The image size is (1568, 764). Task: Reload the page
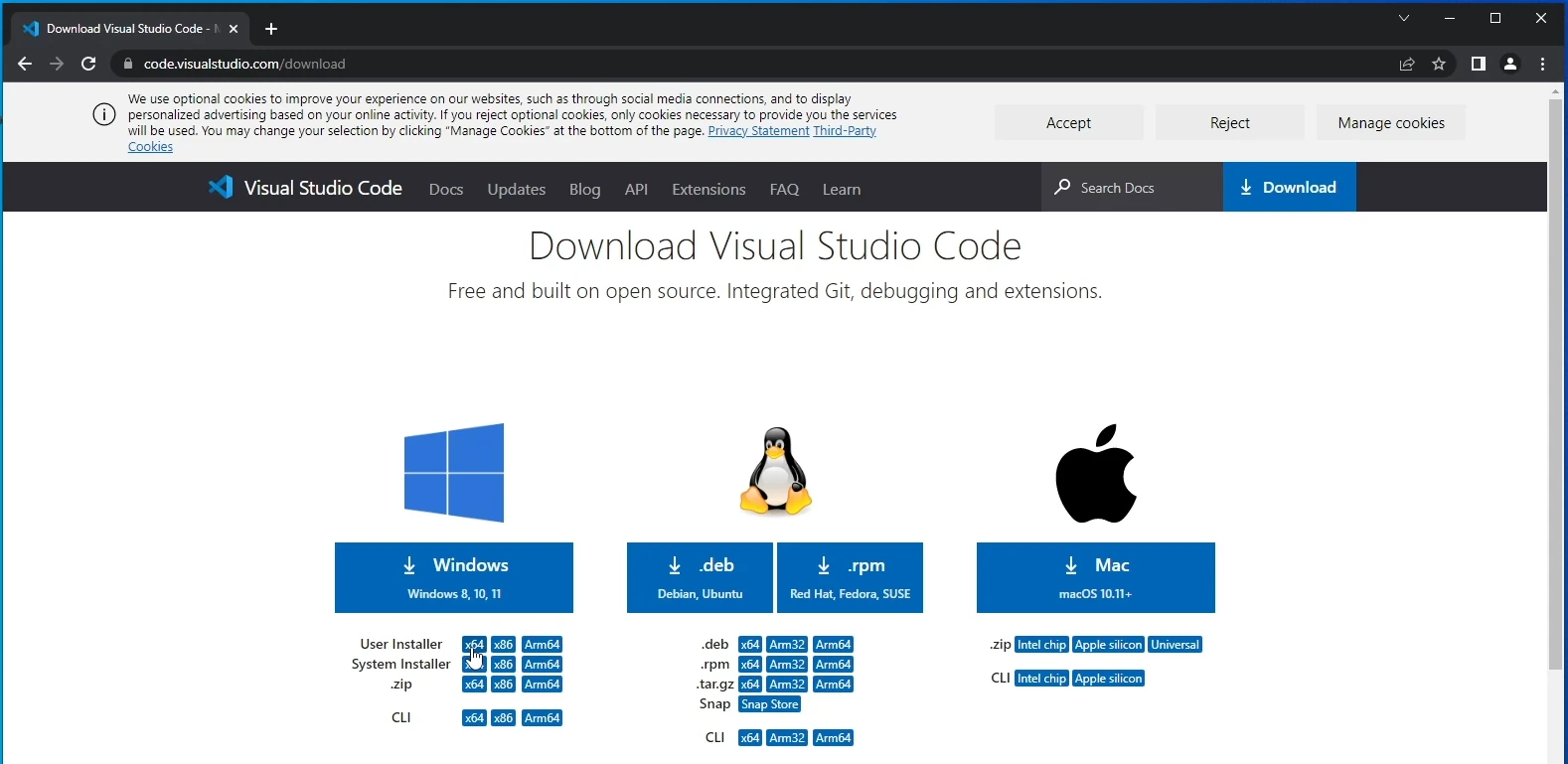tap(88, 64)
